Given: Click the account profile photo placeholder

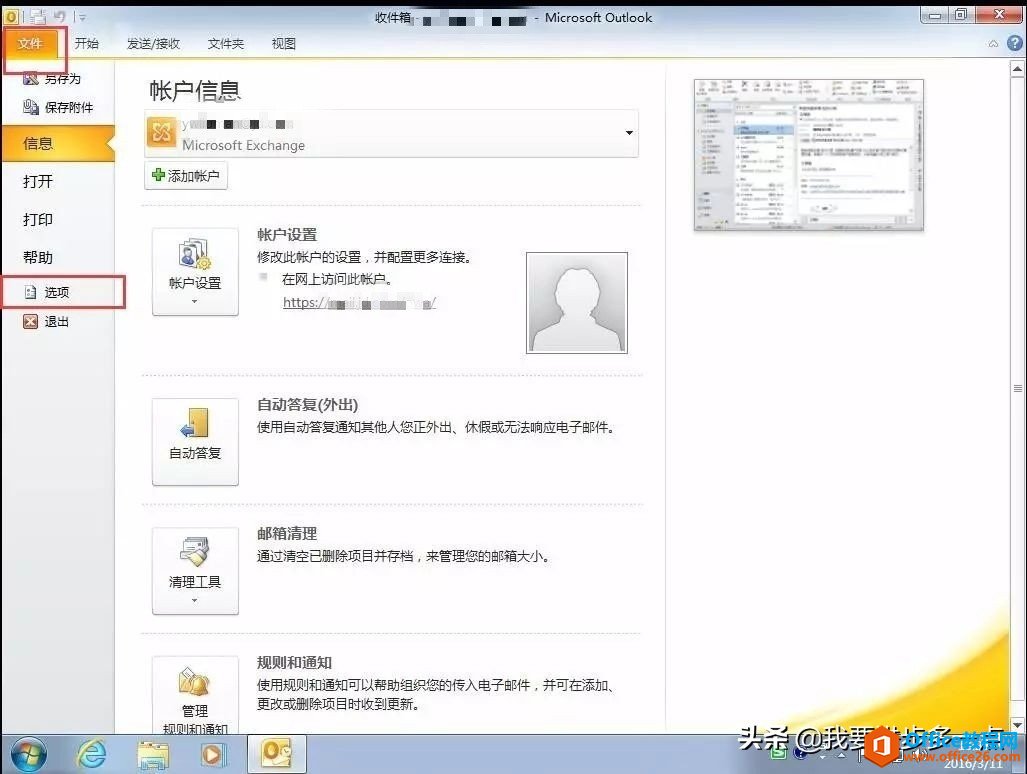Looking at the screenshot, I should coord(577,303).
